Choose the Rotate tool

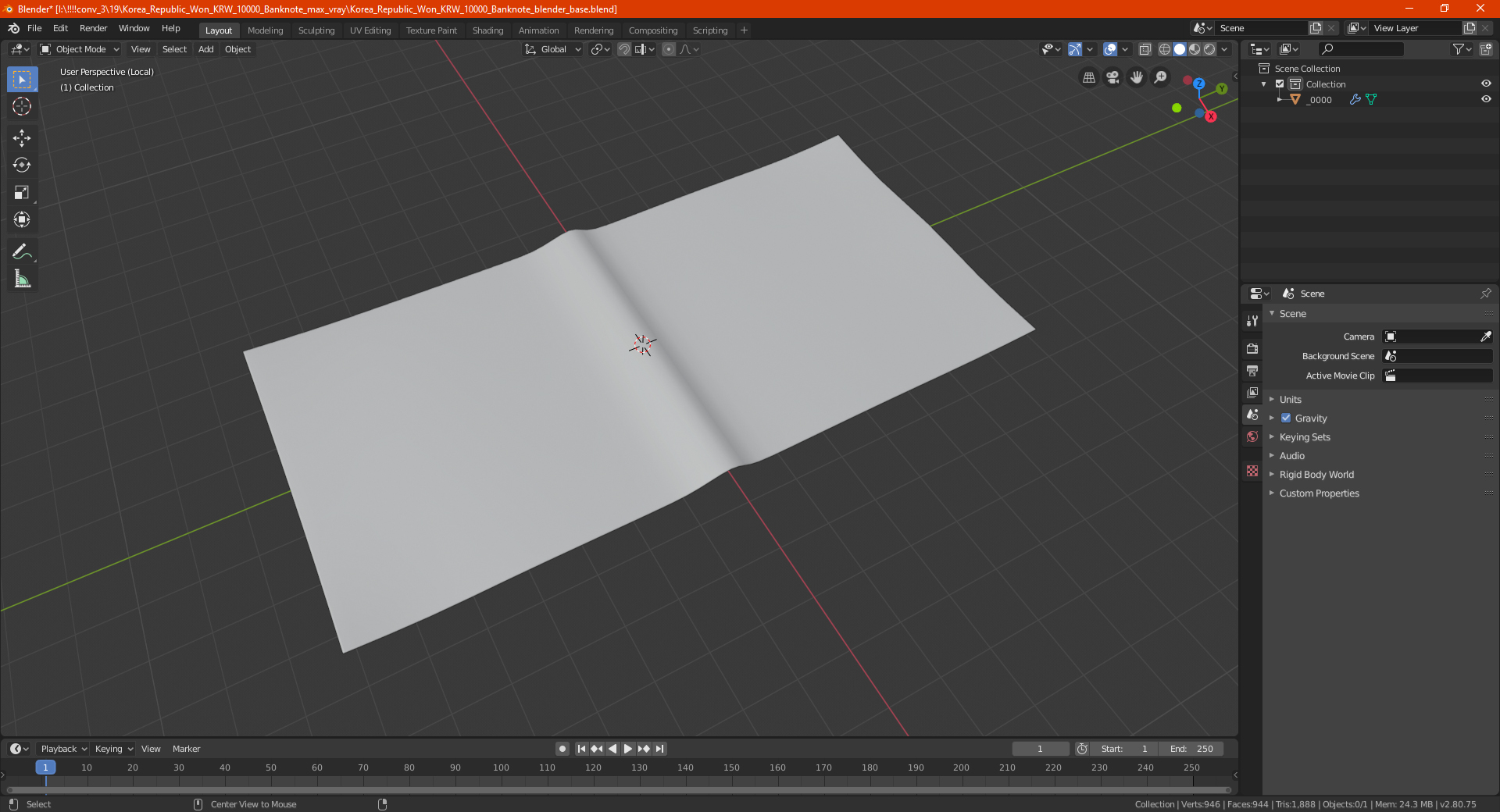pyautogui.click(x=22, y=166)
